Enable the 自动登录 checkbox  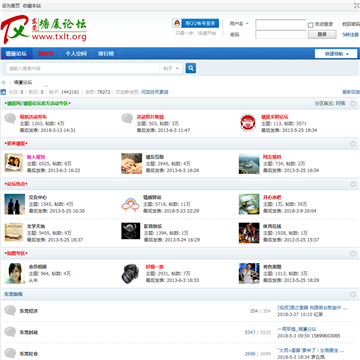pos(310,25)
